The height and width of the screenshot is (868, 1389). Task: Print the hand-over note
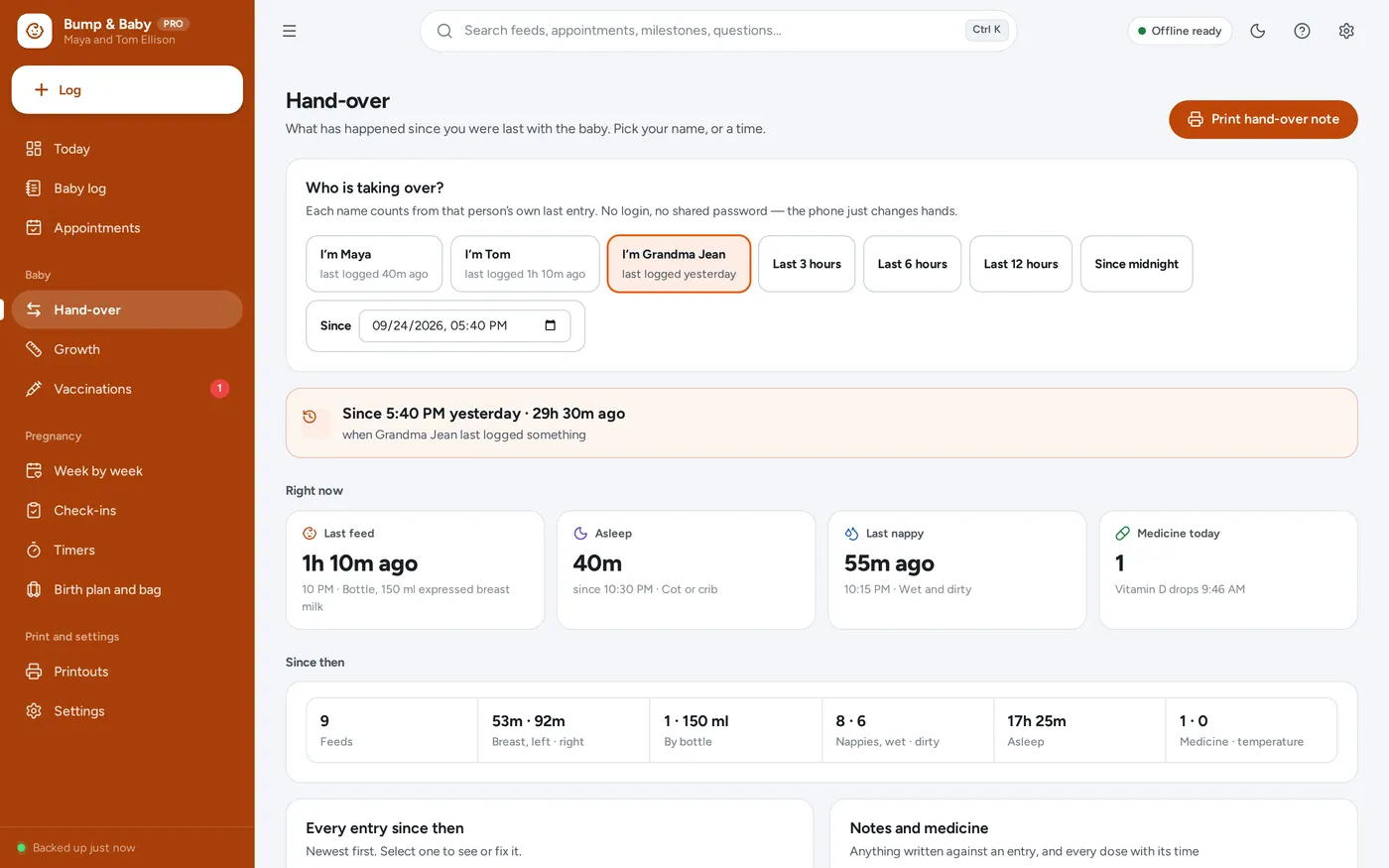coord(1263,119)
